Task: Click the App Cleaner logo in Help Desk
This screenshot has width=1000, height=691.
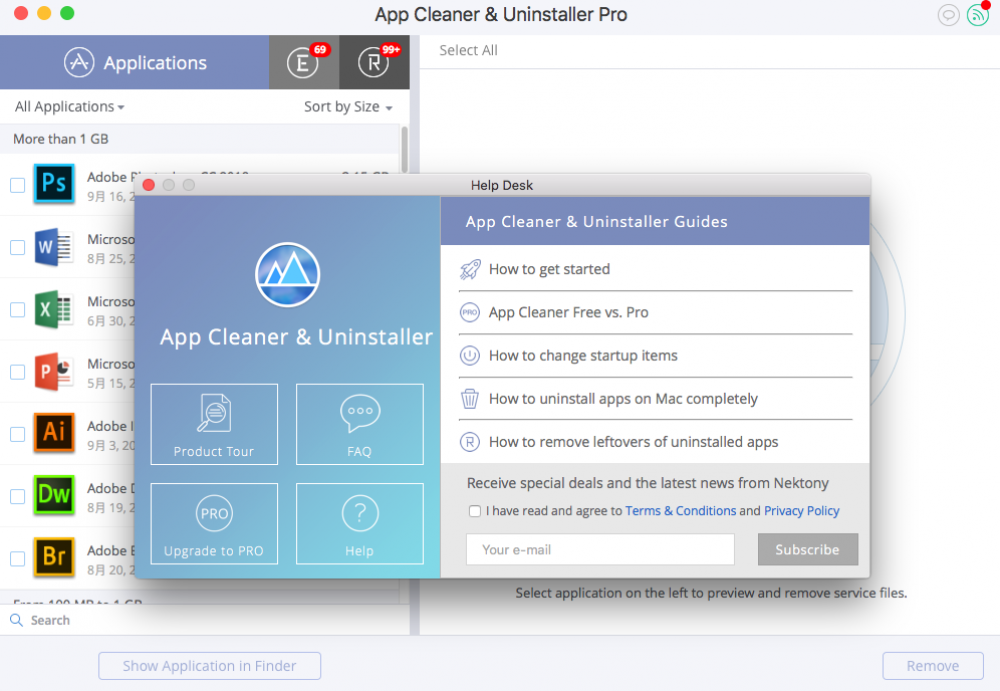Action: [288, 275]
